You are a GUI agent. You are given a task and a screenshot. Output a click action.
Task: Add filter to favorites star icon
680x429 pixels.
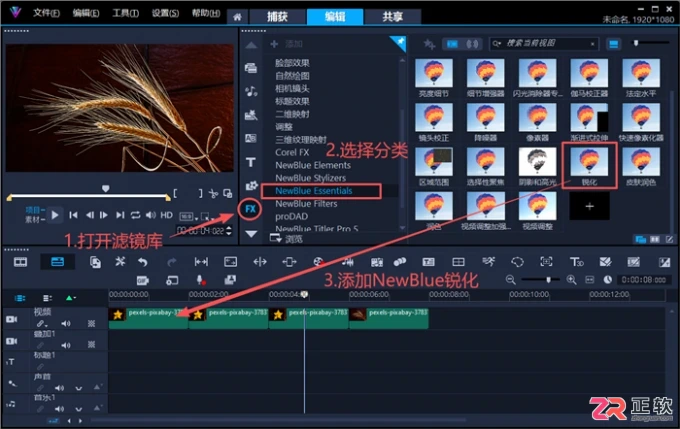[429, 44]
